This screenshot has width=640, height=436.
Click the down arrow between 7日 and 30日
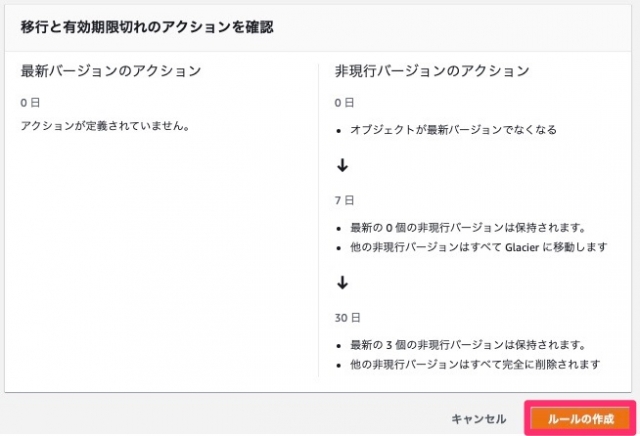click(342, 283)
